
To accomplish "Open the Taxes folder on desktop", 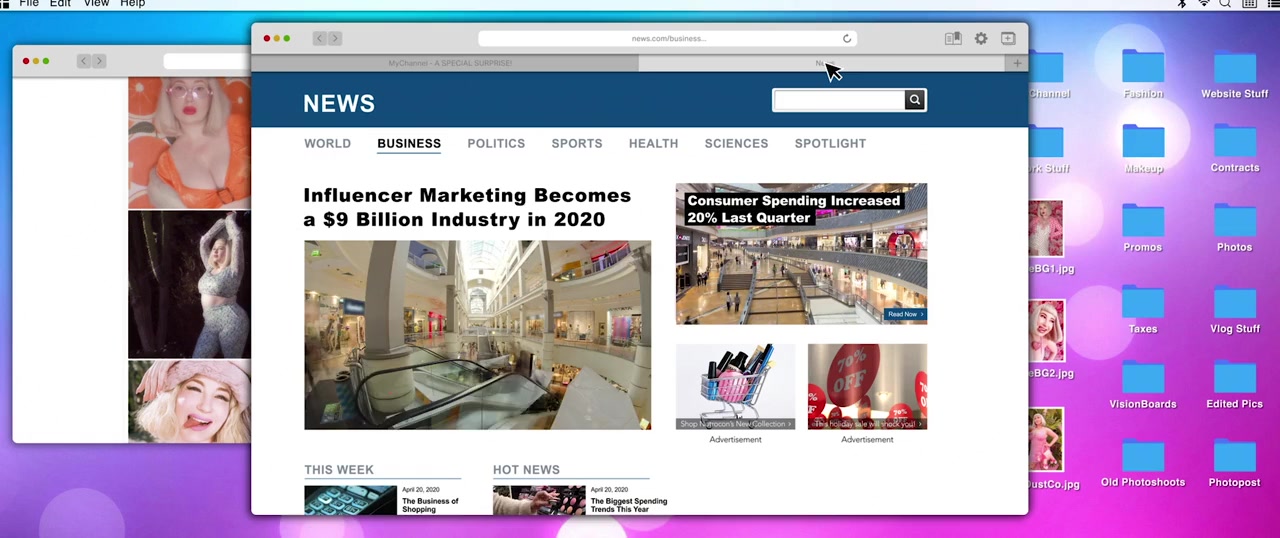I will (1142, 309).
